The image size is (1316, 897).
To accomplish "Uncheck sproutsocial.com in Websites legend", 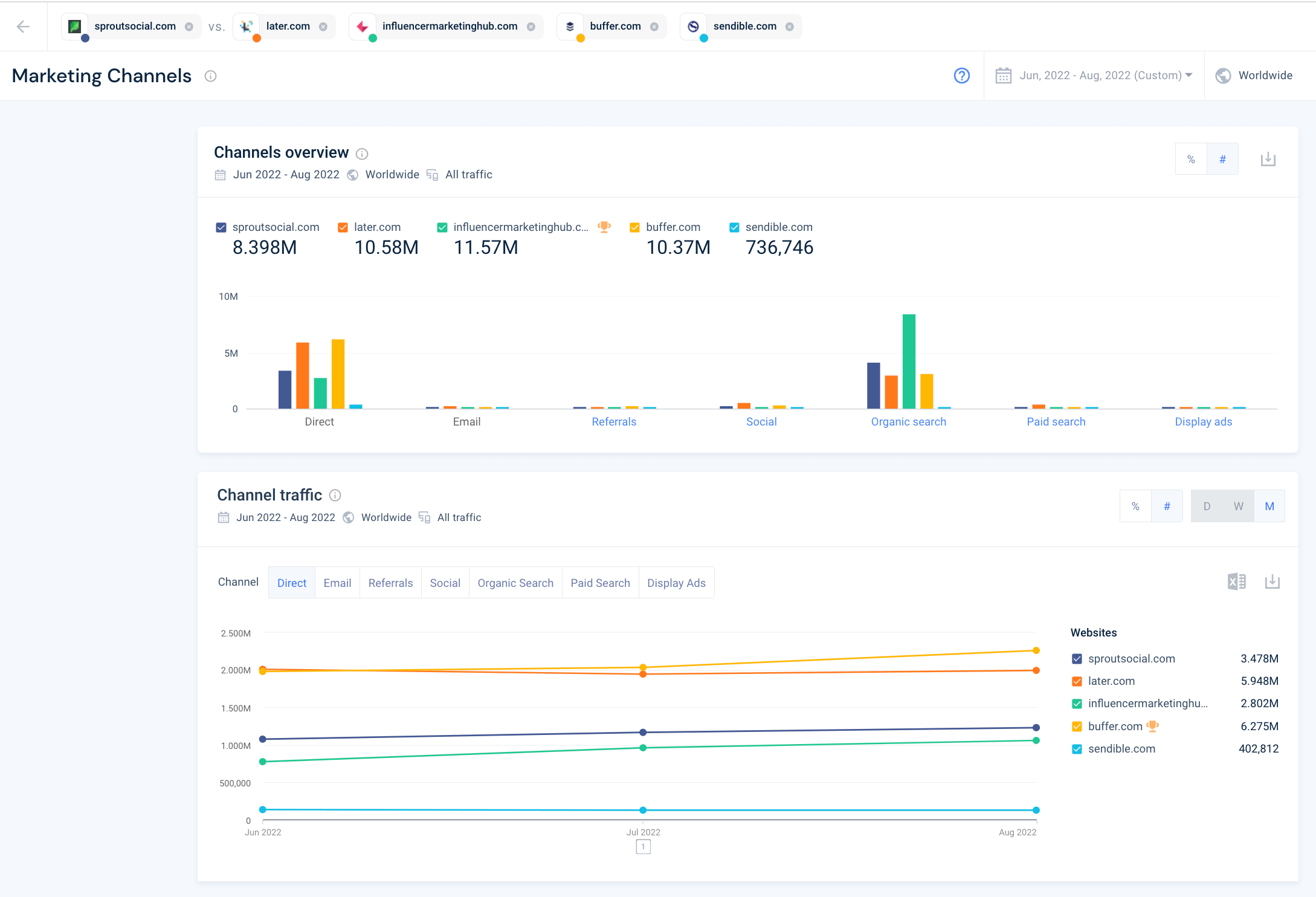I will 1077,659.
